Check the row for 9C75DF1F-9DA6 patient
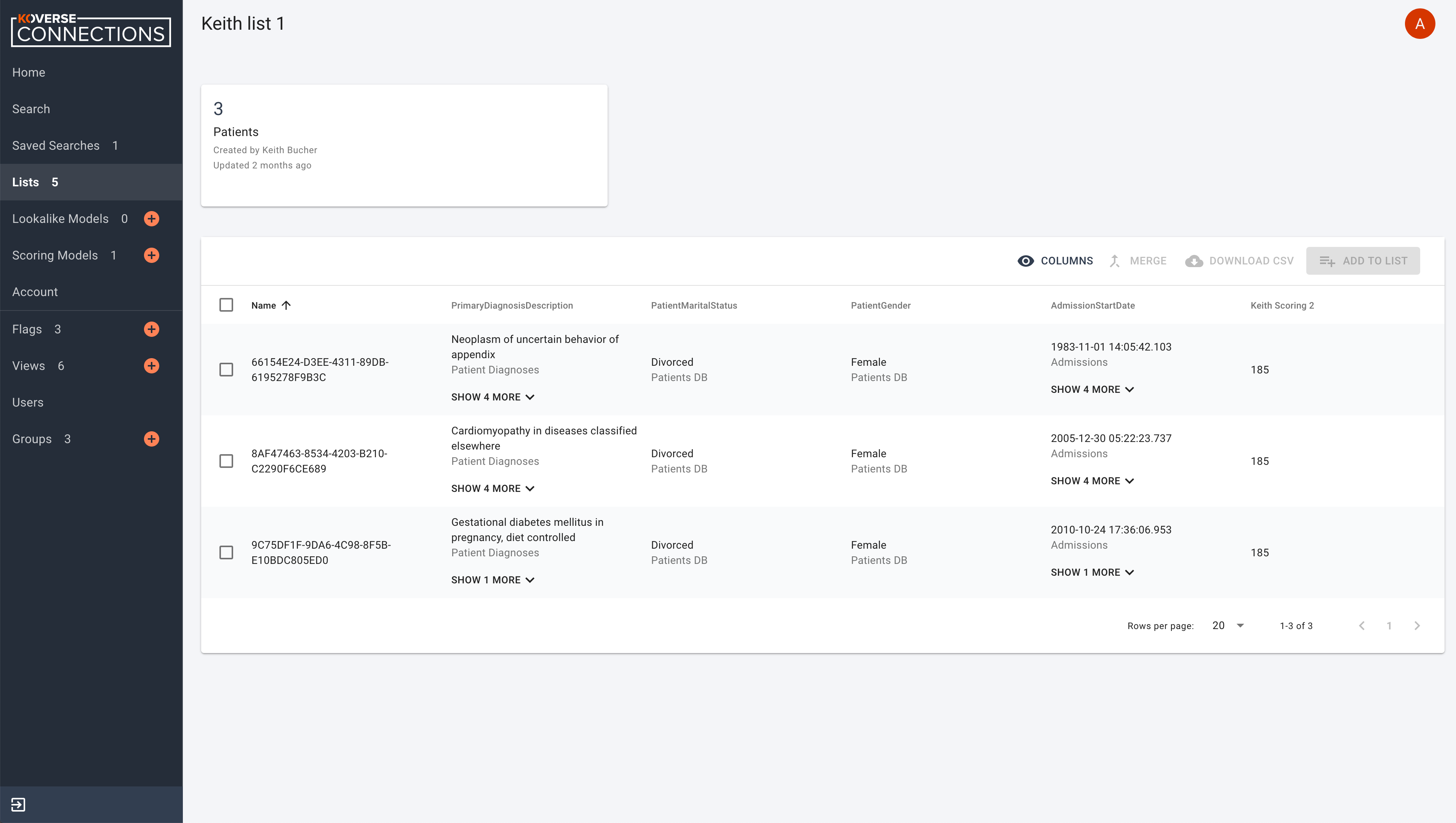1456x823 pixels. [226, 553]
